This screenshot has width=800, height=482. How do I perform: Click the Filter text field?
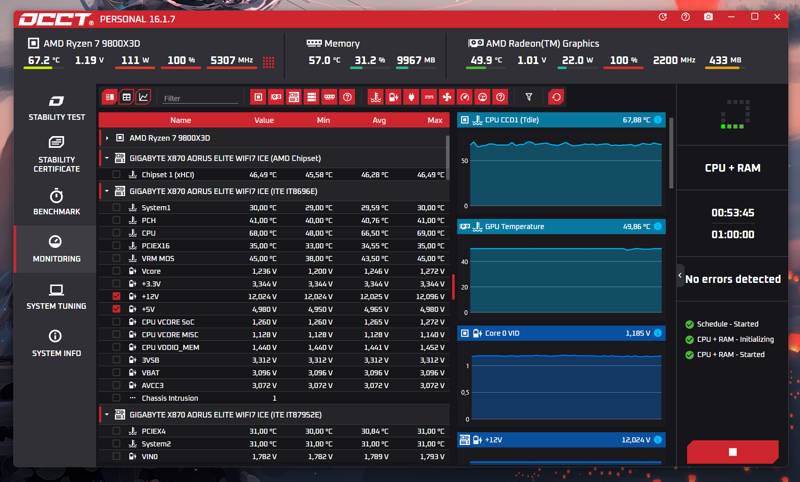coord(200,98)
